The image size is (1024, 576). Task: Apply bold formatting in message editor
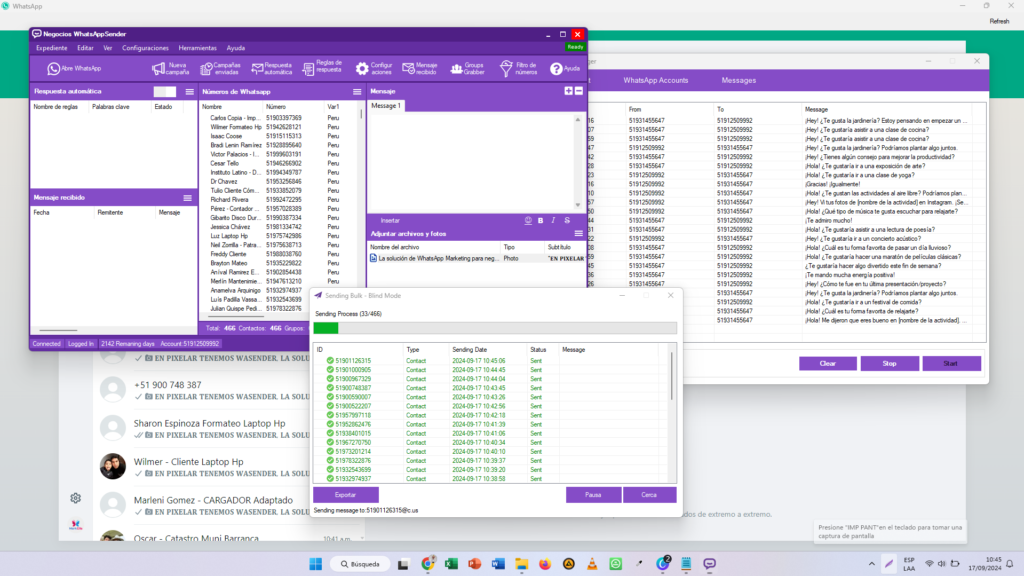click(x=541, y=221)
